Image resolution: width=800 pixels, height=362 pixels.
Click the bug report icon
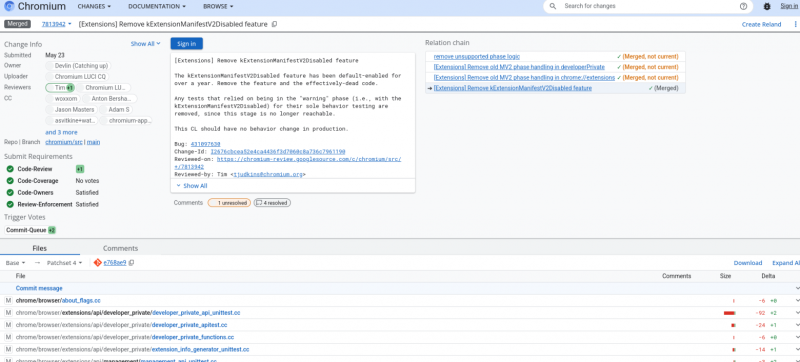click(767, 6)
